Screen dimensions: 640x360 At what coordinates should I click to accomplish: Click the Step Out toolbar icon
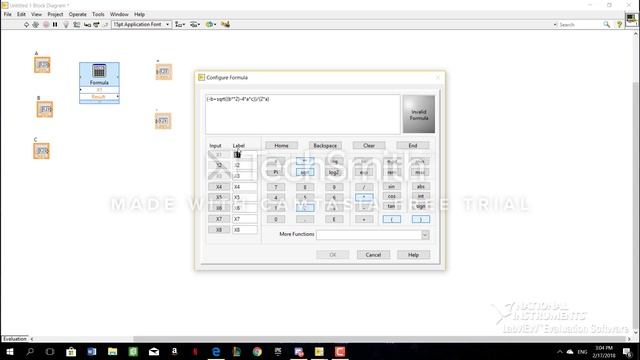click(105, 24)
